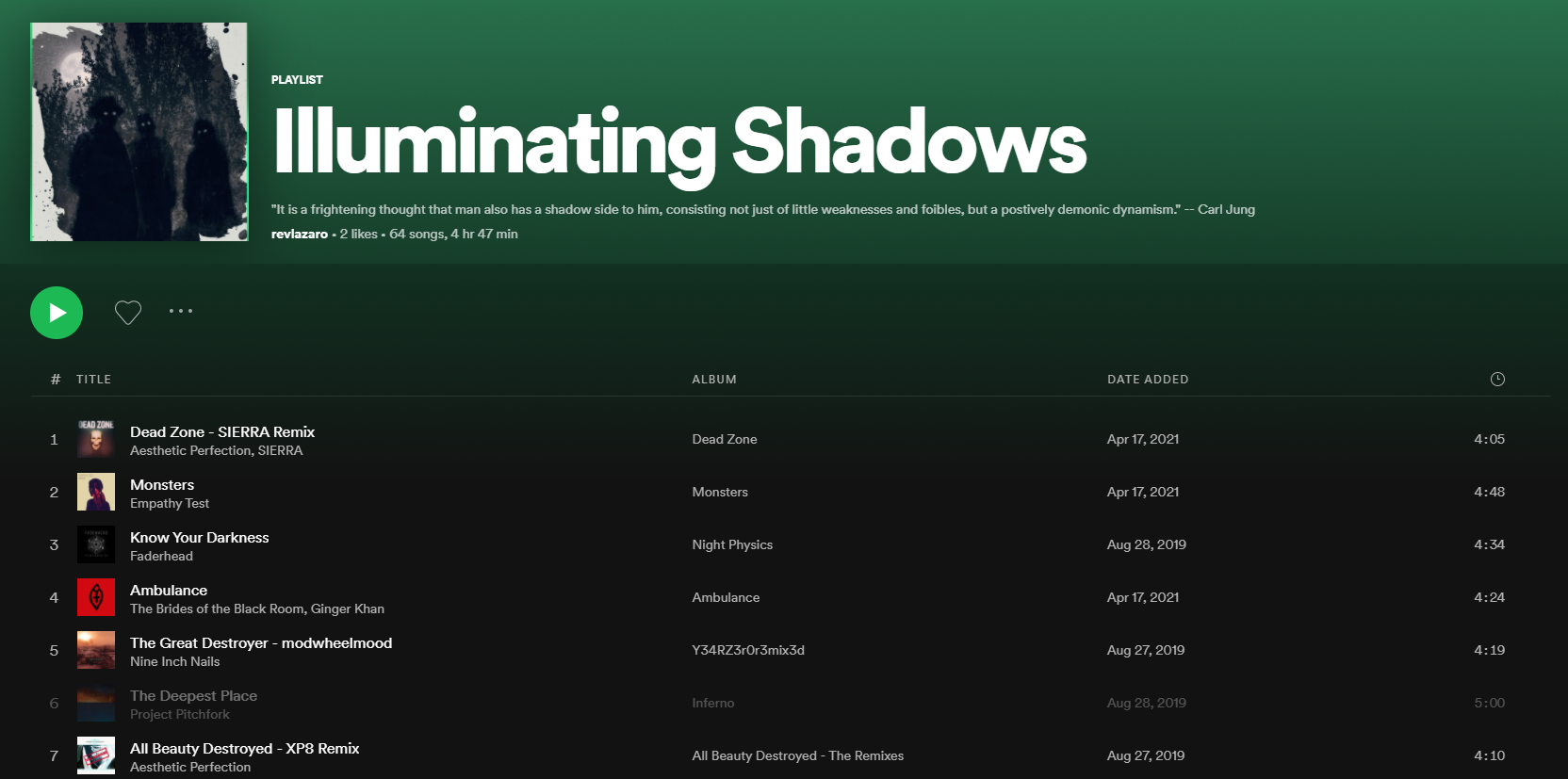Open the Nine Inch Nails artist link
The height and width of the screenshot is (779, 1568).
[174, 661]
